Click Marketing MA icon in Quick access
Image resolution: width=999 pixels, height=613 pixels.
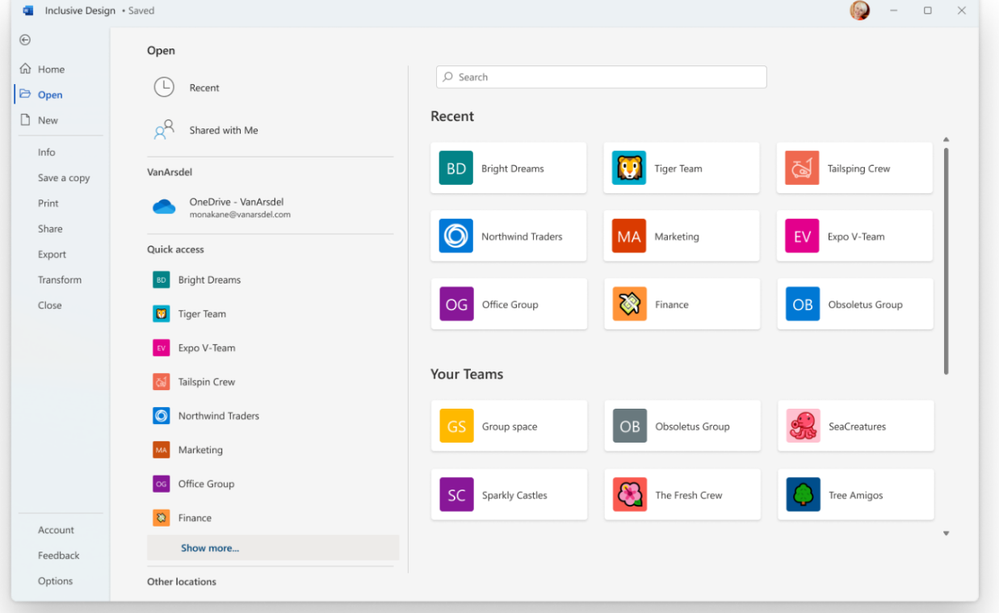click(x=161, y=450)
